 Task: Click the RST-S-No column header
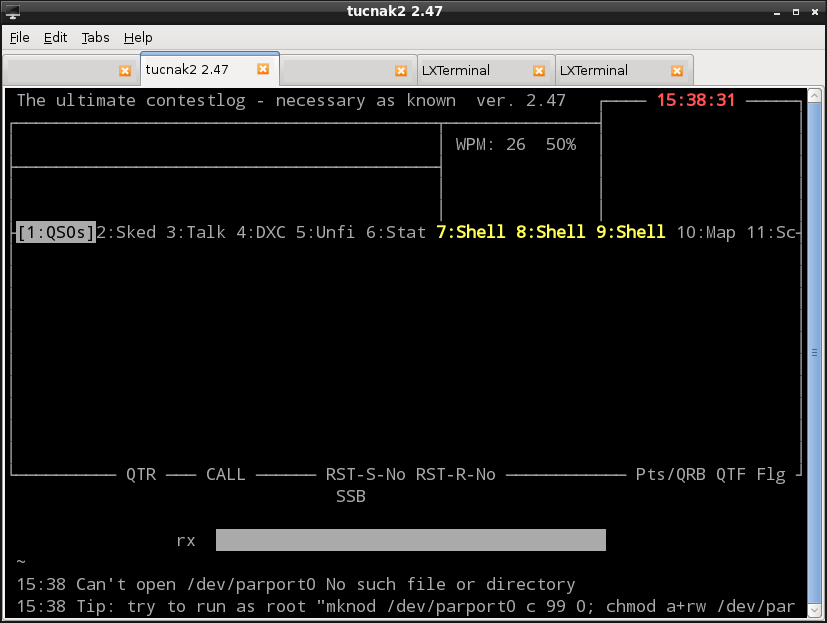366,474
